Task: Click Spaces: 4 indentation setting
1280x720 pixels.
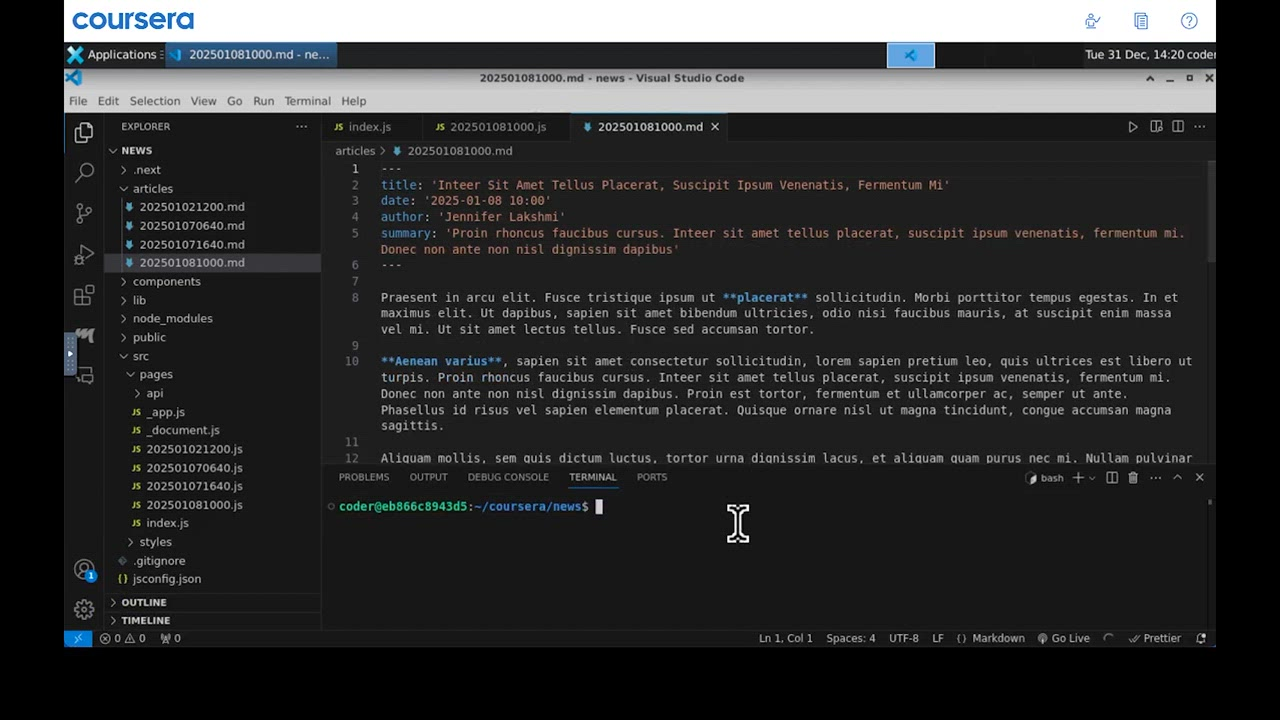Action: 851,638
